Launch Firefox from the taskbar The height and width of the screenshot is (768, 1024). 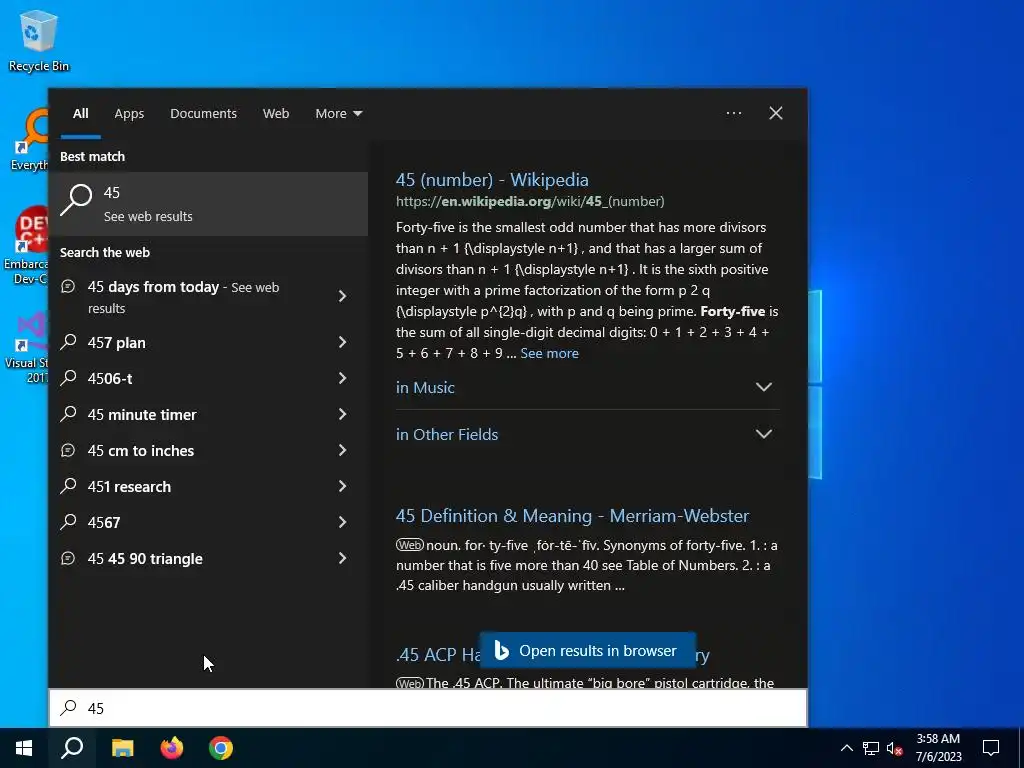tap(172, 748)
